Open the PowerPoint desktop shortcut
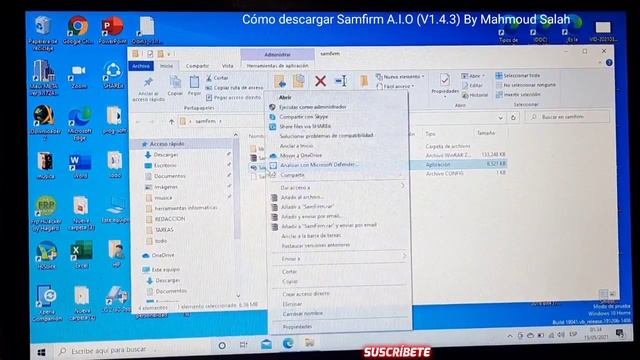The height and width of the screenshot is (360, 640). pos(112,30)
